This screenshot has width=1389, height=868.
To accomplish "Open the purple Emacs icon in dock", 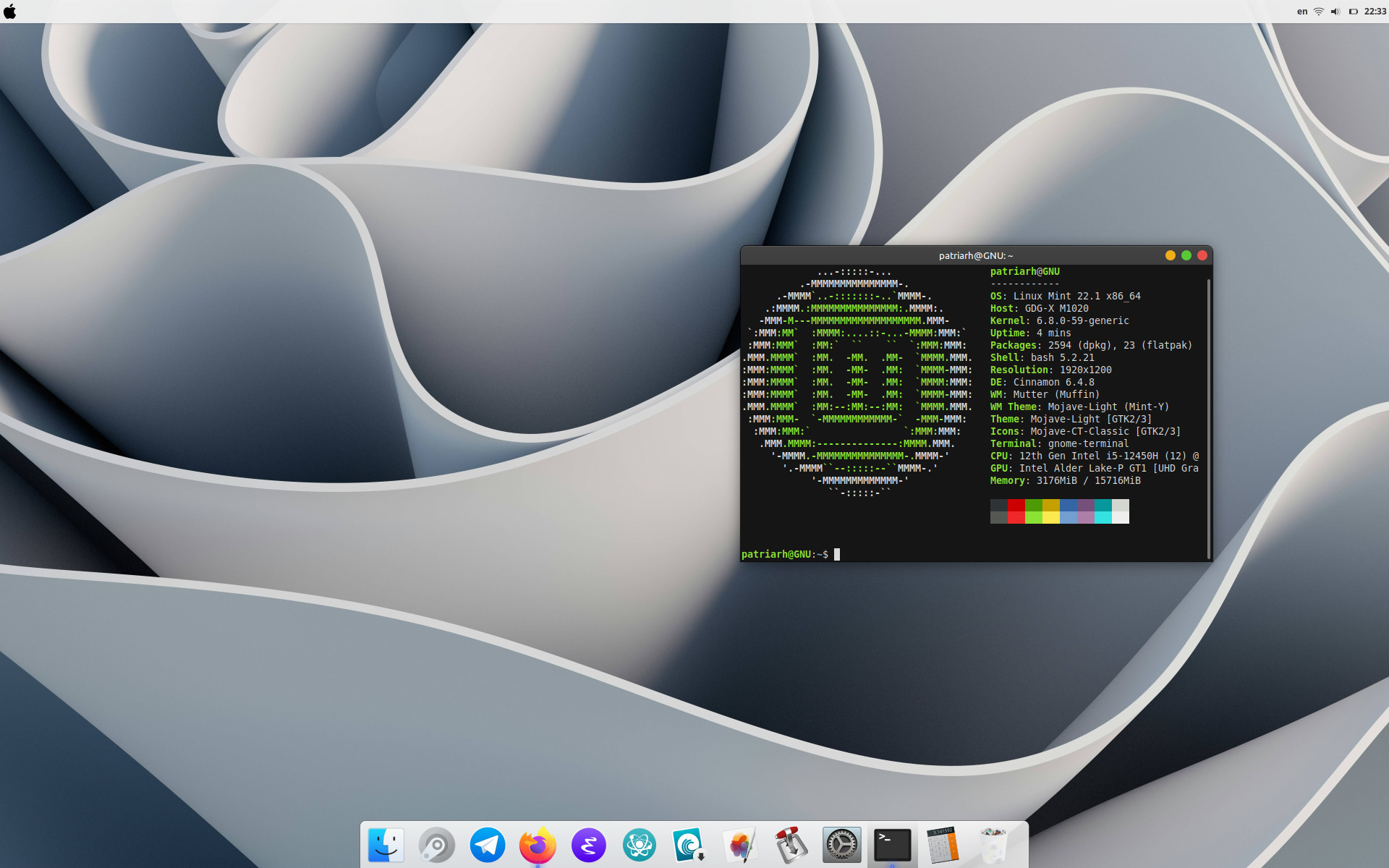I will 588,844.
